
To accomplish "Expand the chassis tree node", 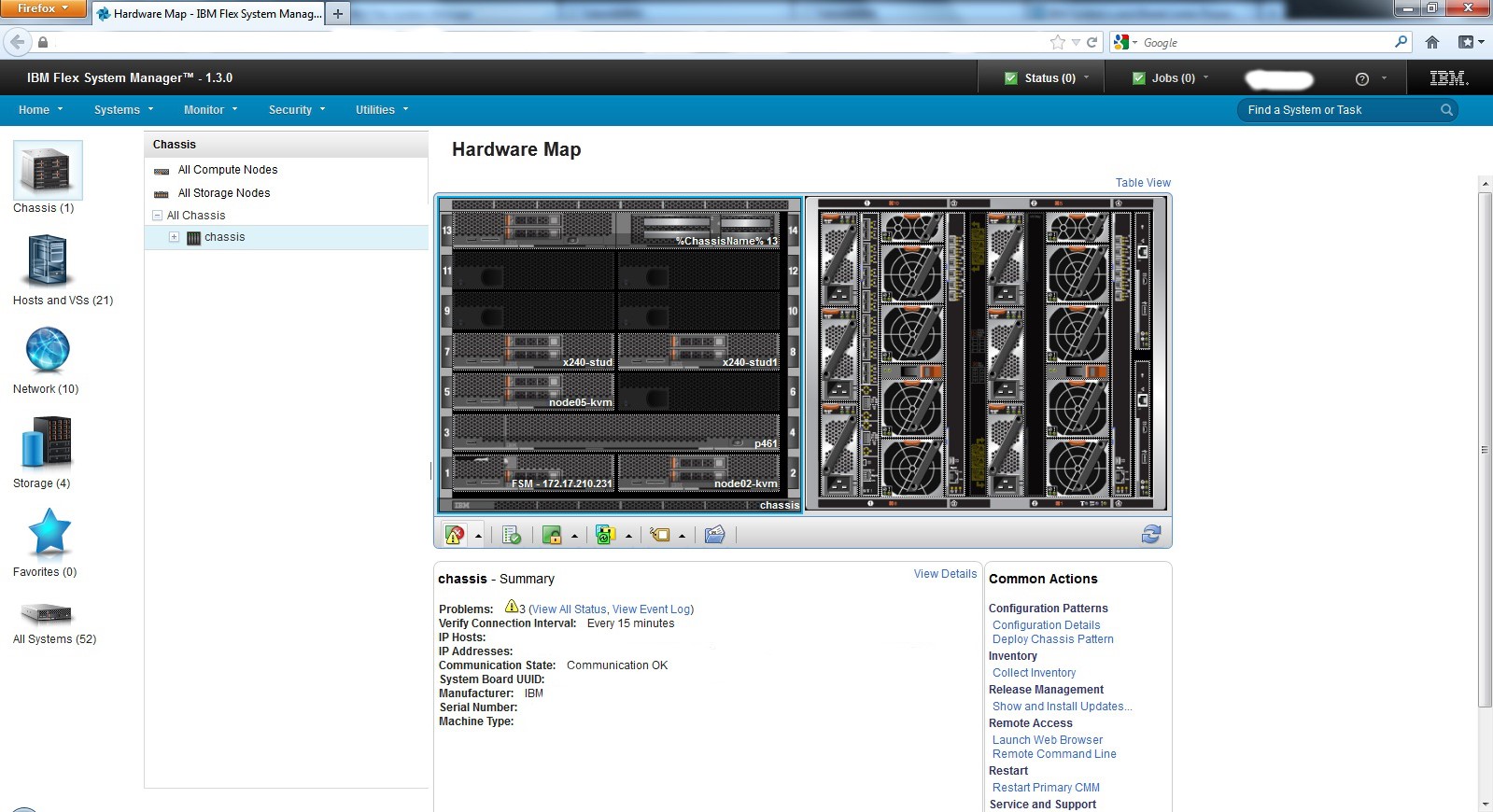I will coord(174,237).
